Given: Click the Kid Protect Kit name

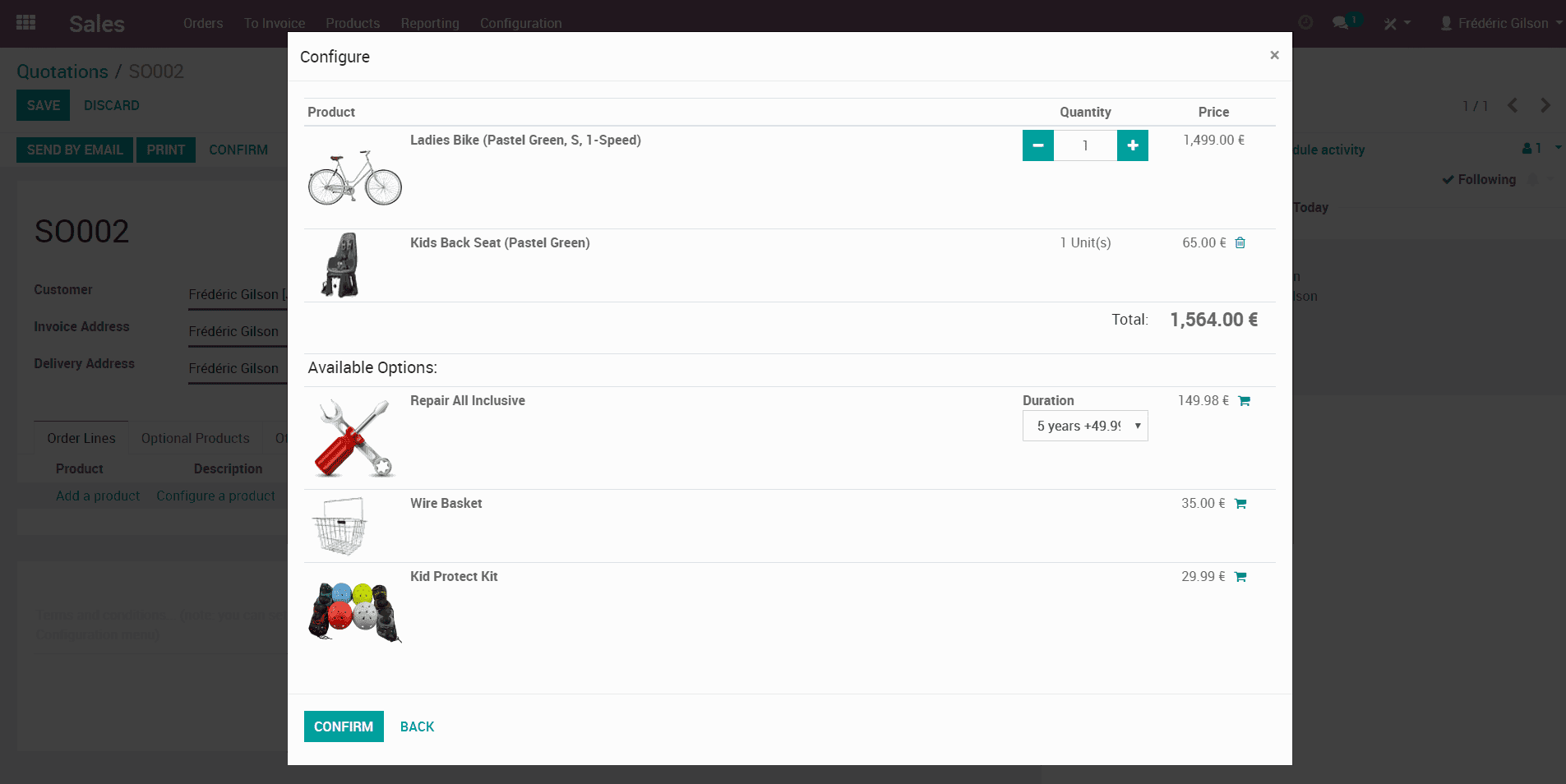Looking at the screenshot, I should click(454, 577).
